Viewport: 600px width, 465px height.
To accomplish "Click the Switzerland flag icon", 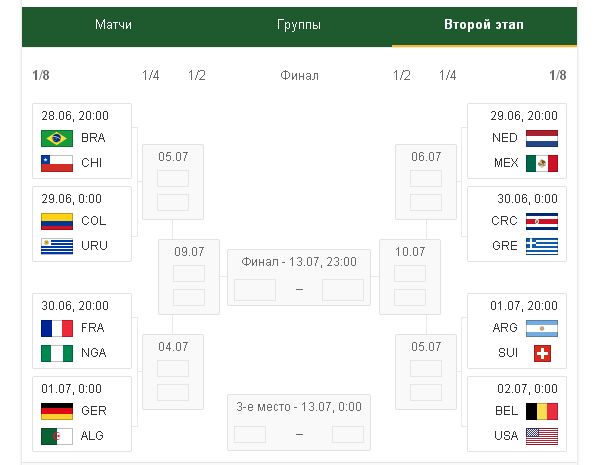I will [x=542, y=353].
